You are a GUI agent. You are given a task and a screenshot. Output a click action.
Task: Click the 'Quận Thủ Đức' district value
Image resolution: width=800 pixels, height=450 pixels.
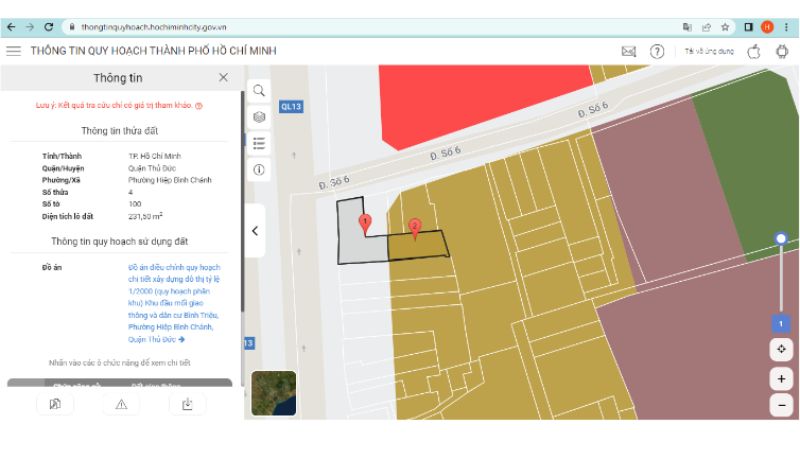point(152,168)
